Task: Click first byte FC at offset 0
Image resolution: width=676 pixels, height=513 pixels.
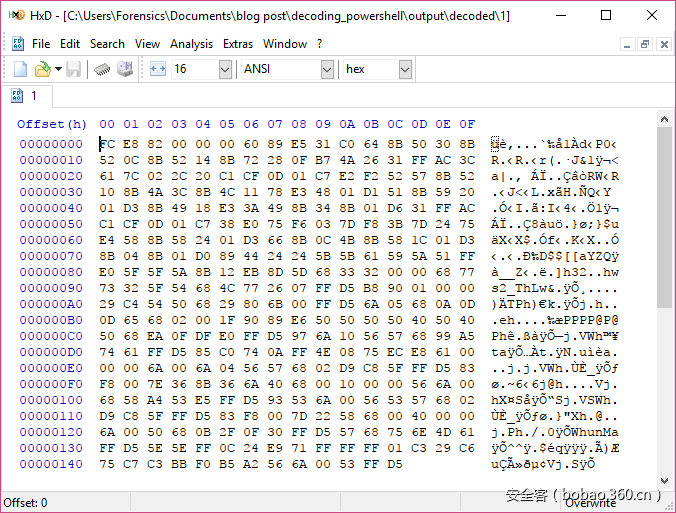Action: pos(107,144)
